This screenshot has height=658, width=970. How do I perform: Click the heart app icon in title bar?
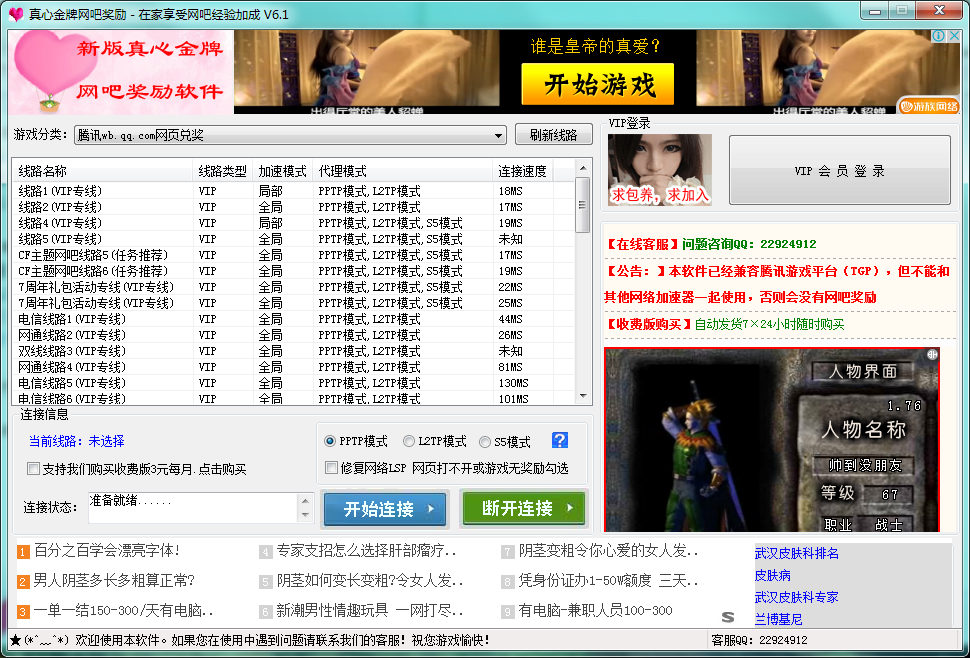pos(15,14)
